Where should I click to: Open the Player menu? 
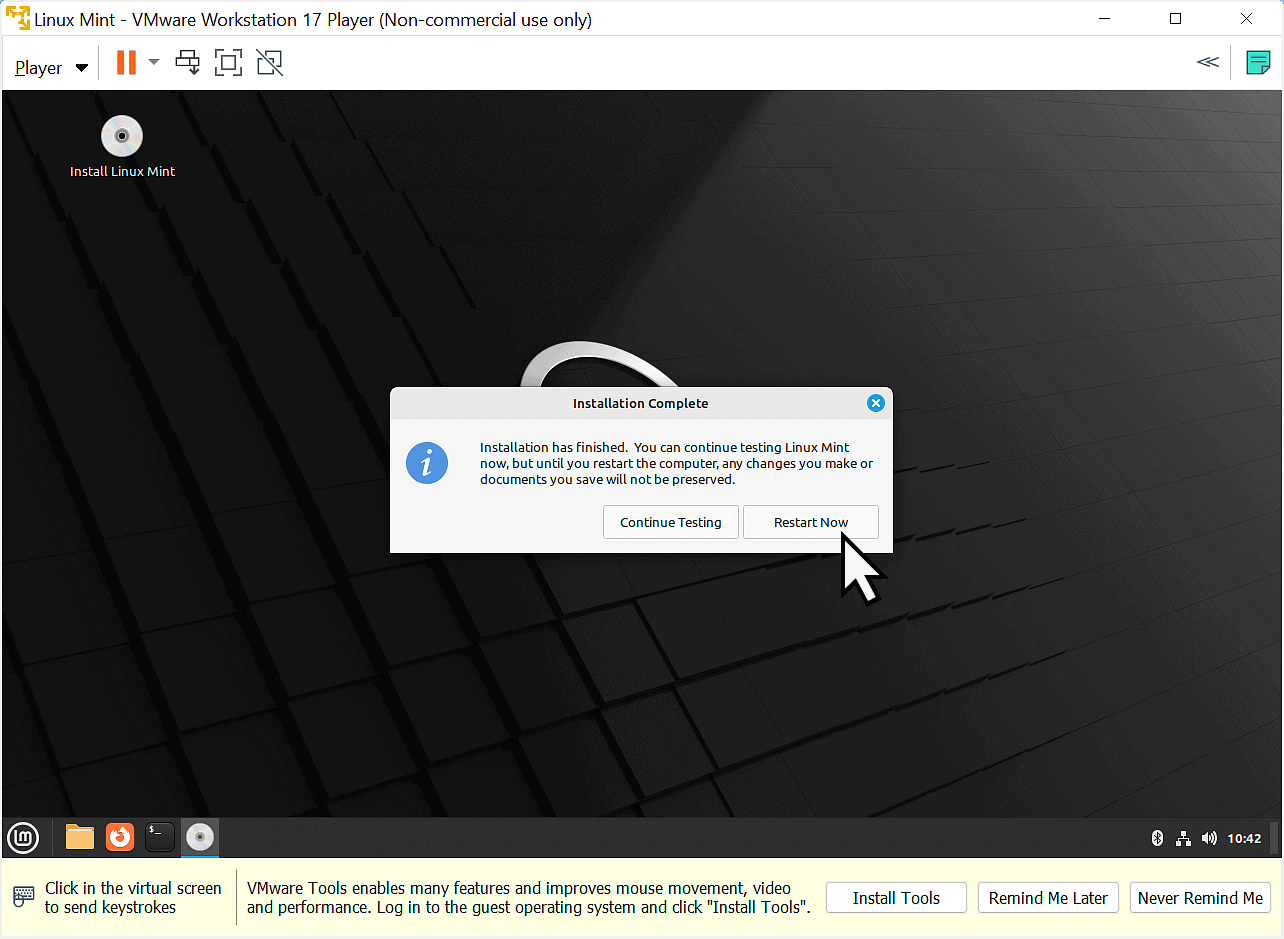(x=51, y=67)
